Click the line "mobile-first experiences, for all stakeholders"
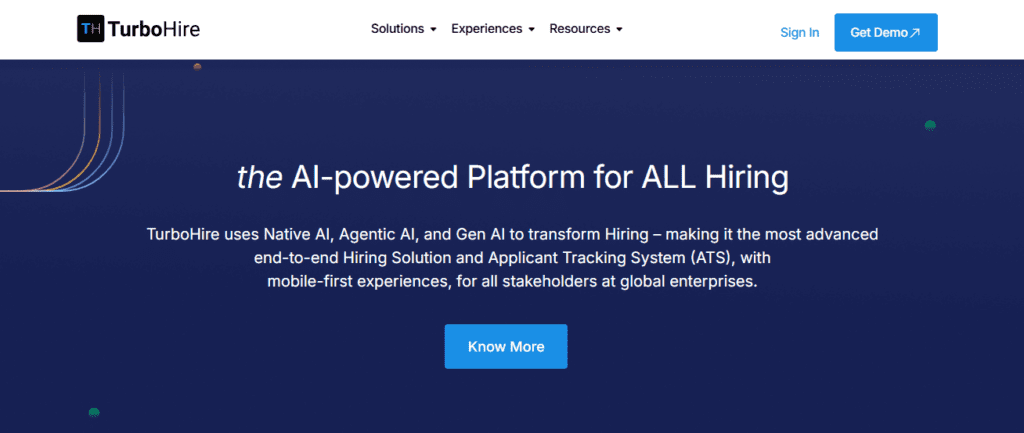1024x433 pixels. (513, 282)
